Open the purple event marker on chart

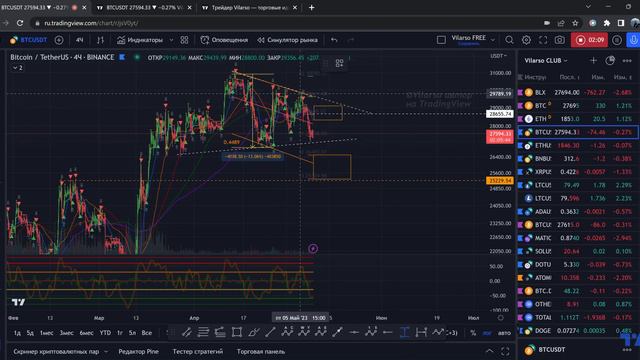coord(313,249)
